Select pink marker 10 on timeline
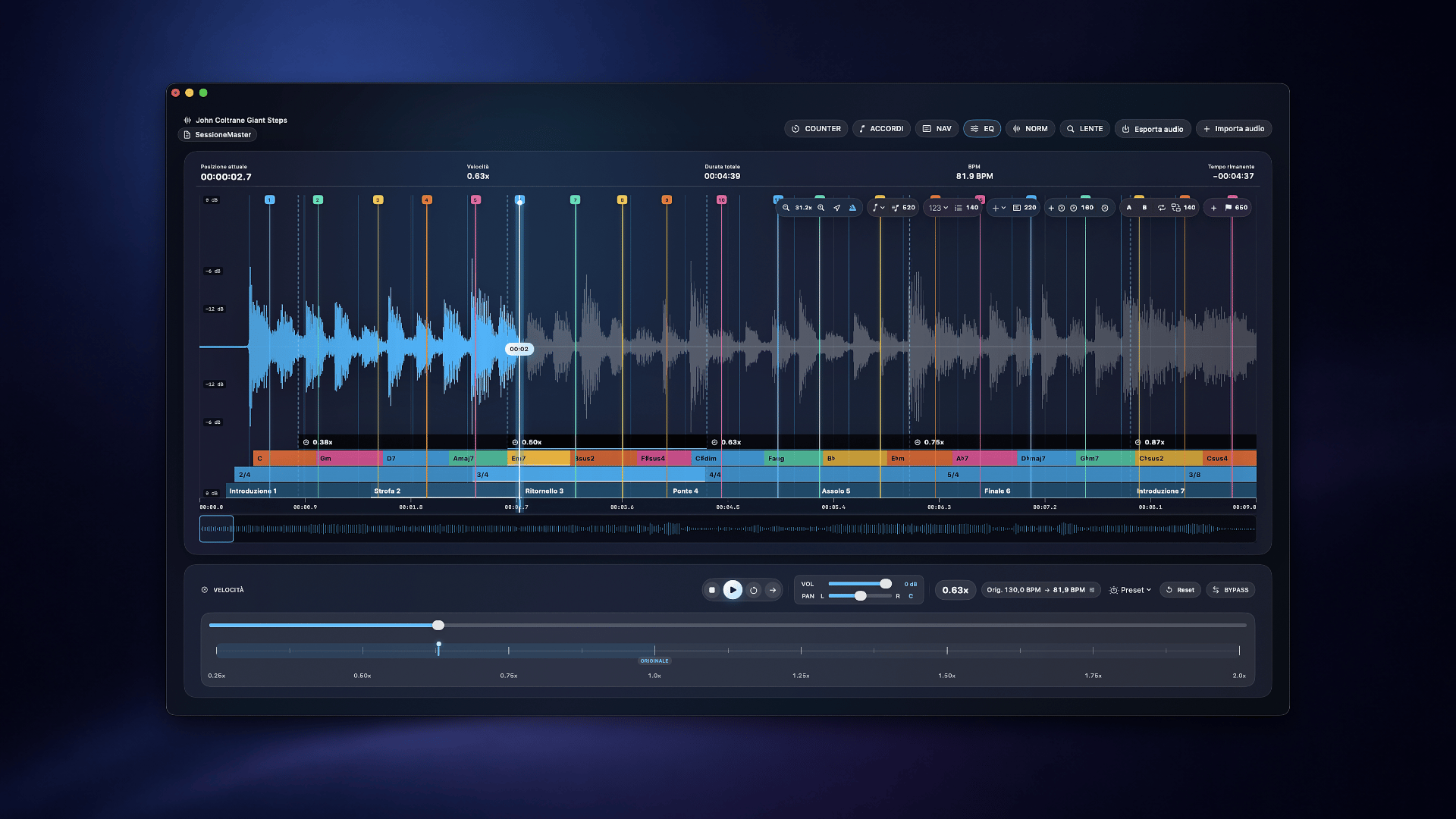The image size is (1456, 819). (721, 200)
